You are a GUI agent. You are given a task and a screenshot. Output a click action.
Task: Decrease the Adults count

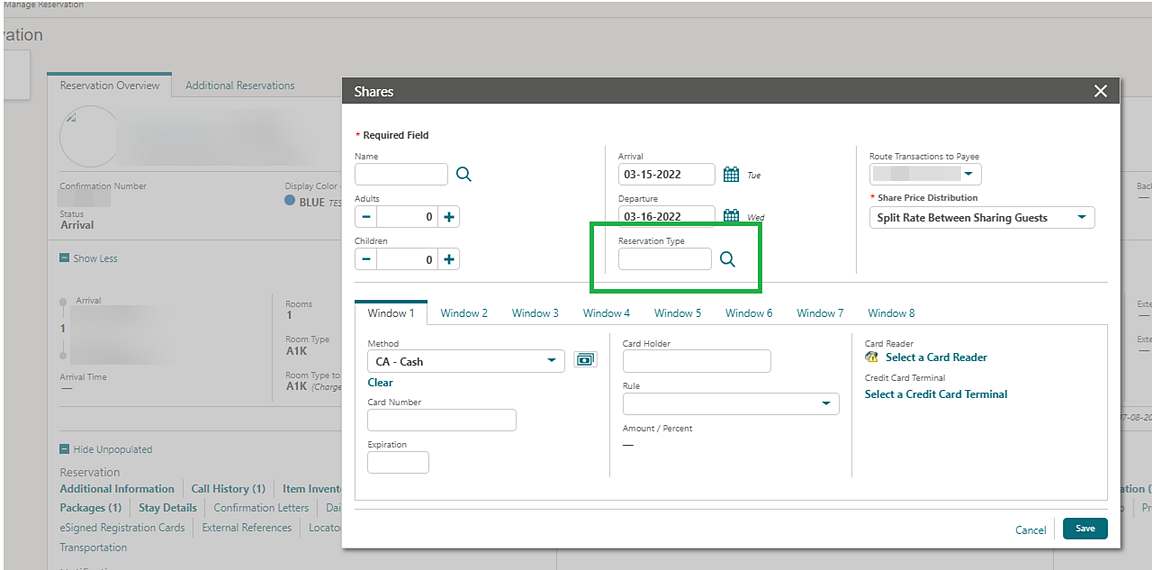[366, 217]
